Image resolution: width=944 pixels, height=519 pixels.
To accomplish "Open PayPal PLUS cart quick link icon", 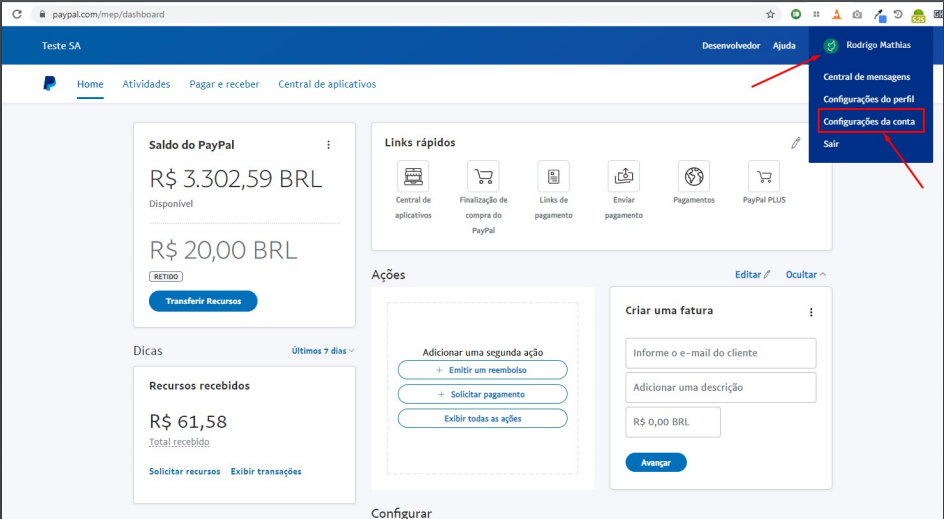I will pyautogui.click(x=764, y=176).
